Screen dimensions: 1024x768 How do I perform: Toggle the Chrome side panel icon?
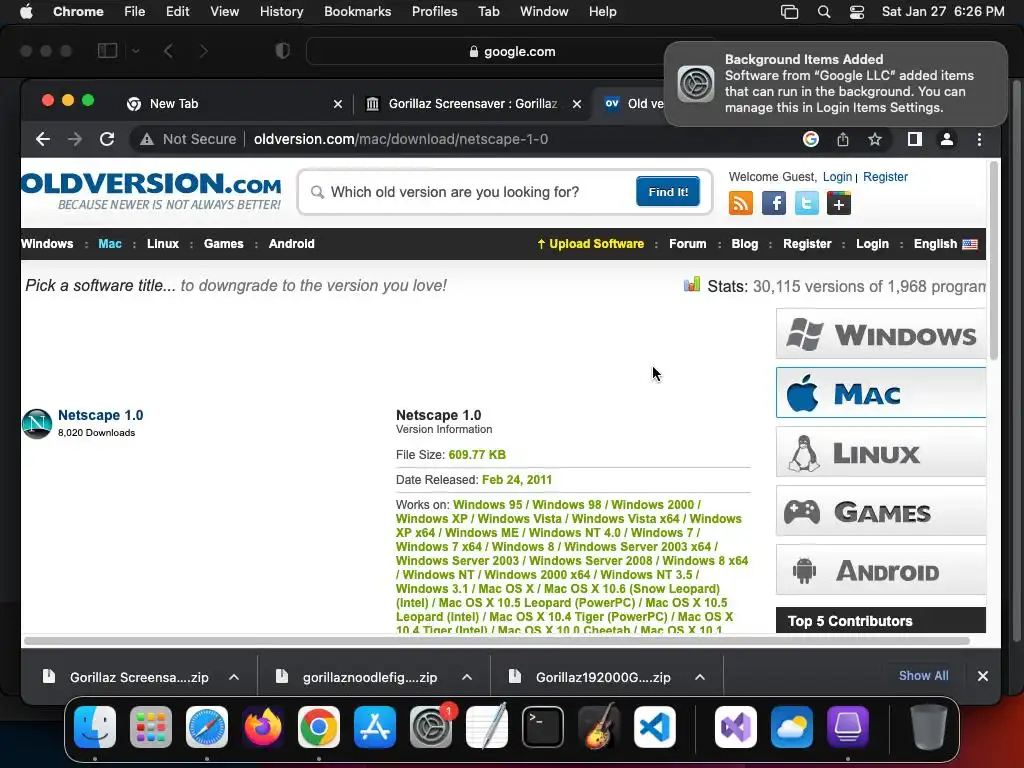(x=914, y=139)
